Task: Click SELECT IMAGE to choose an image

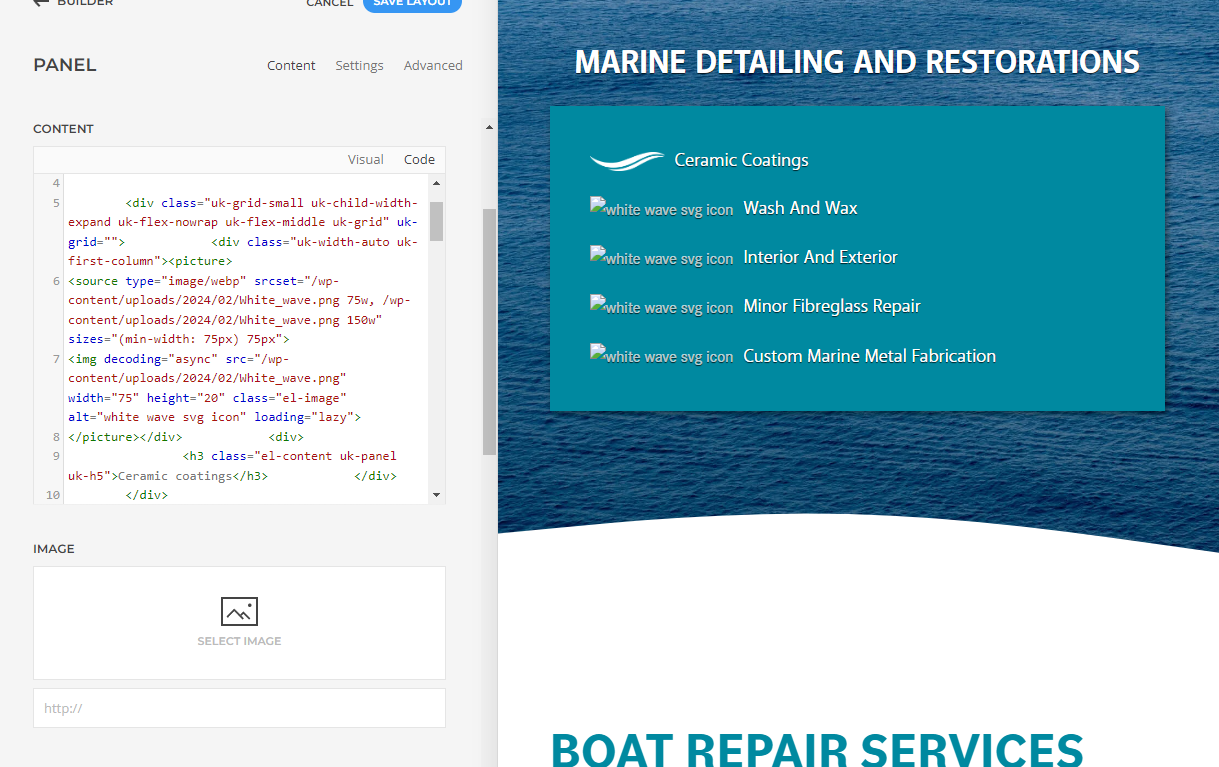Action: [239, 640]
